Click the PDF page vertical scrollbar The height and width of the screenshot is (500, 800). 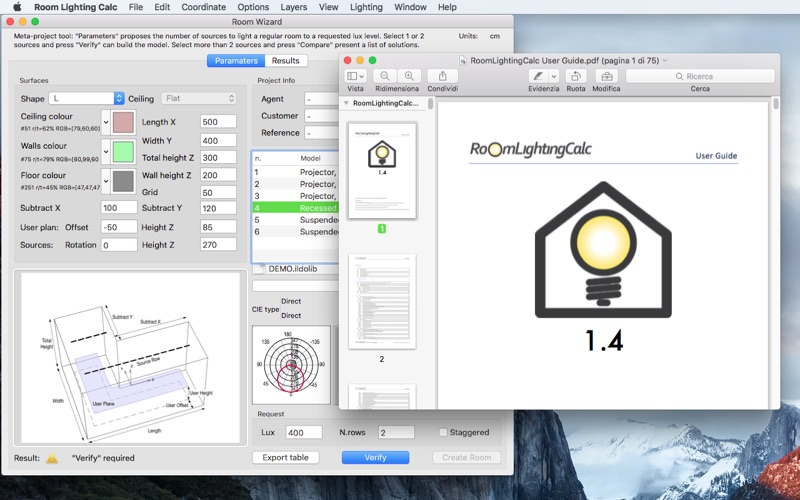tap(776, 104)
